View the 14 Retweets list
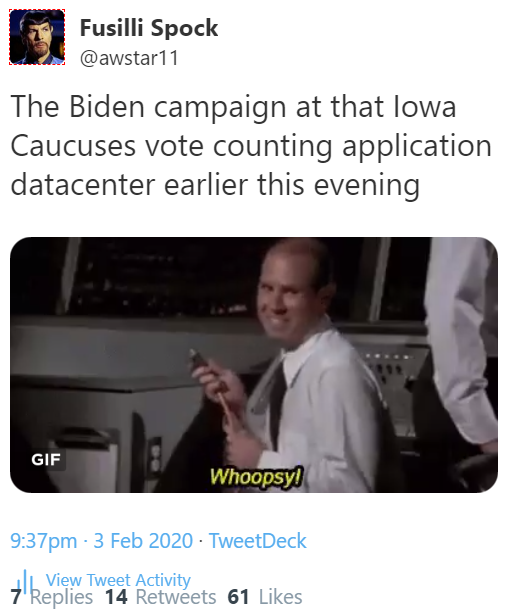Image resolution: width=506 pixels, height=614 pixels. click(x=160, y=597)
